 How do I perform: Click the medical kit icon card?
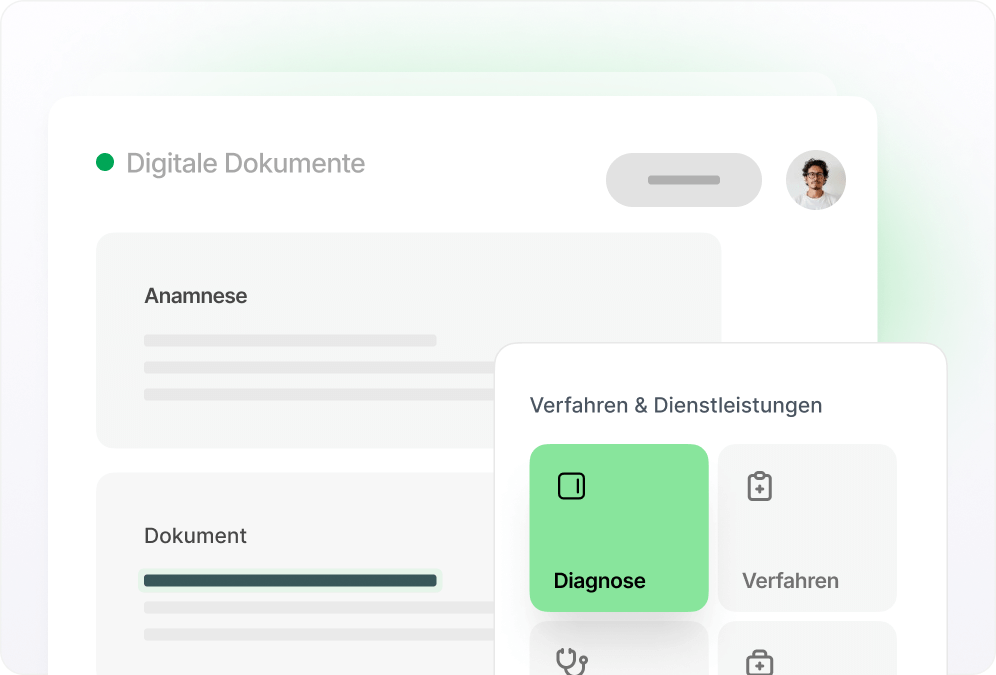pos(807,648)
